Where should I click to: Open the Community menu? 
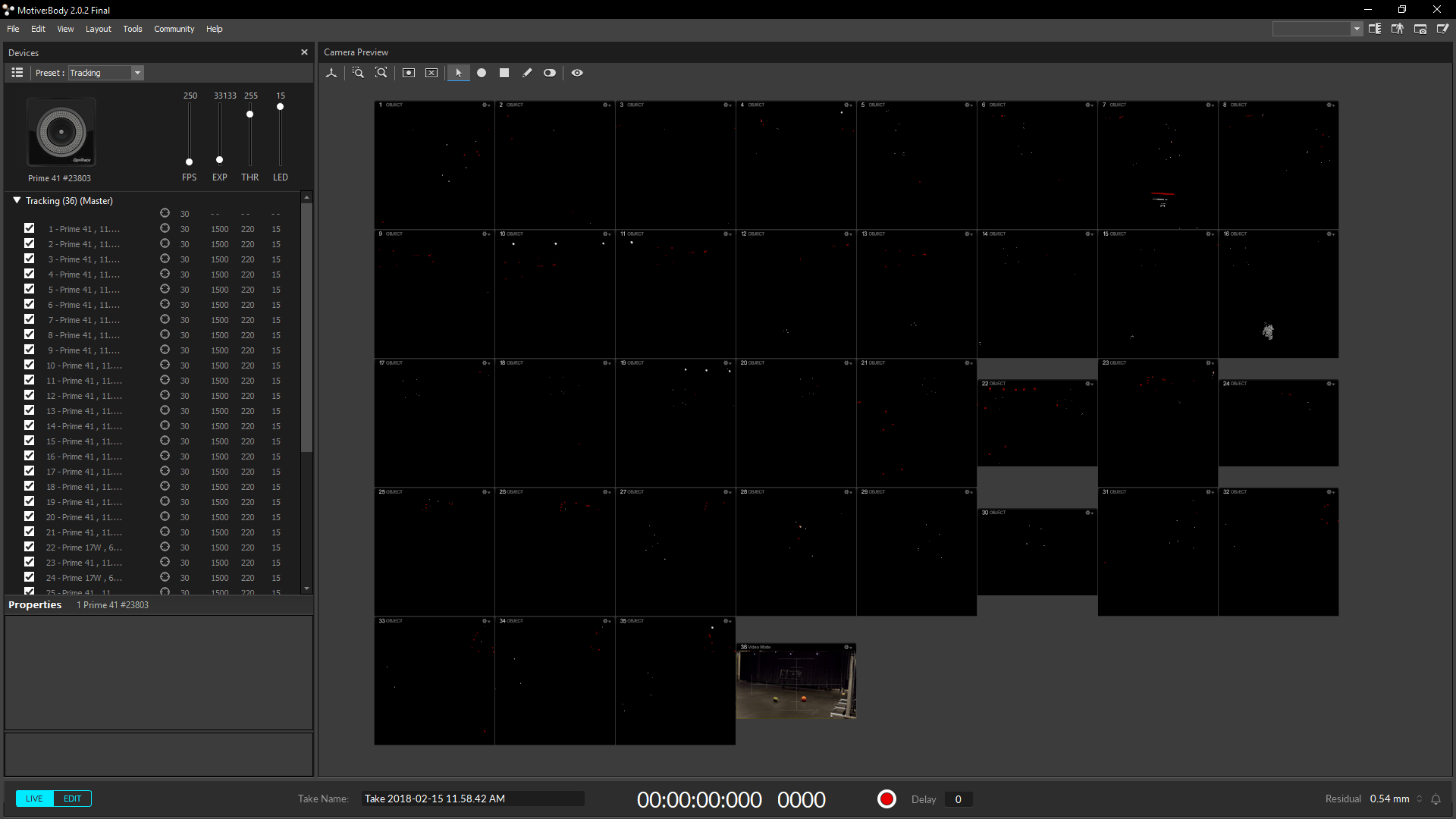pyautogui.click(x=174, y=29)
